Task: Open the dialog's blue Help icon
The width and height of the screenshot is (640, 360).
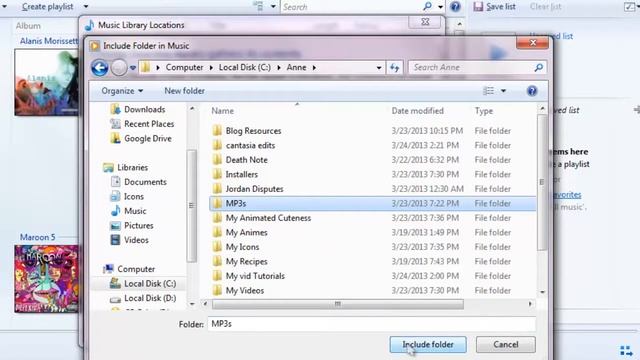Action: [x=532, y=91]
